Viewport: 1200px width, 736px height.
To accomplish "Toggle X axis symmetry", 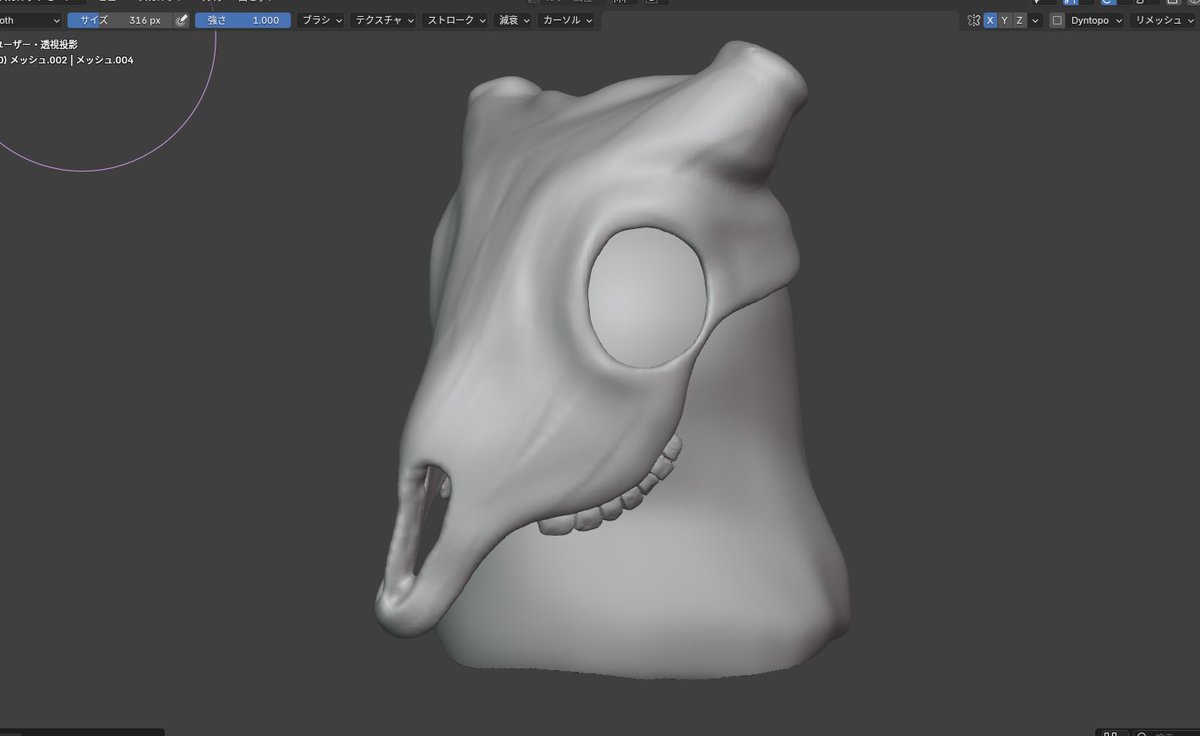I will 990,20.
